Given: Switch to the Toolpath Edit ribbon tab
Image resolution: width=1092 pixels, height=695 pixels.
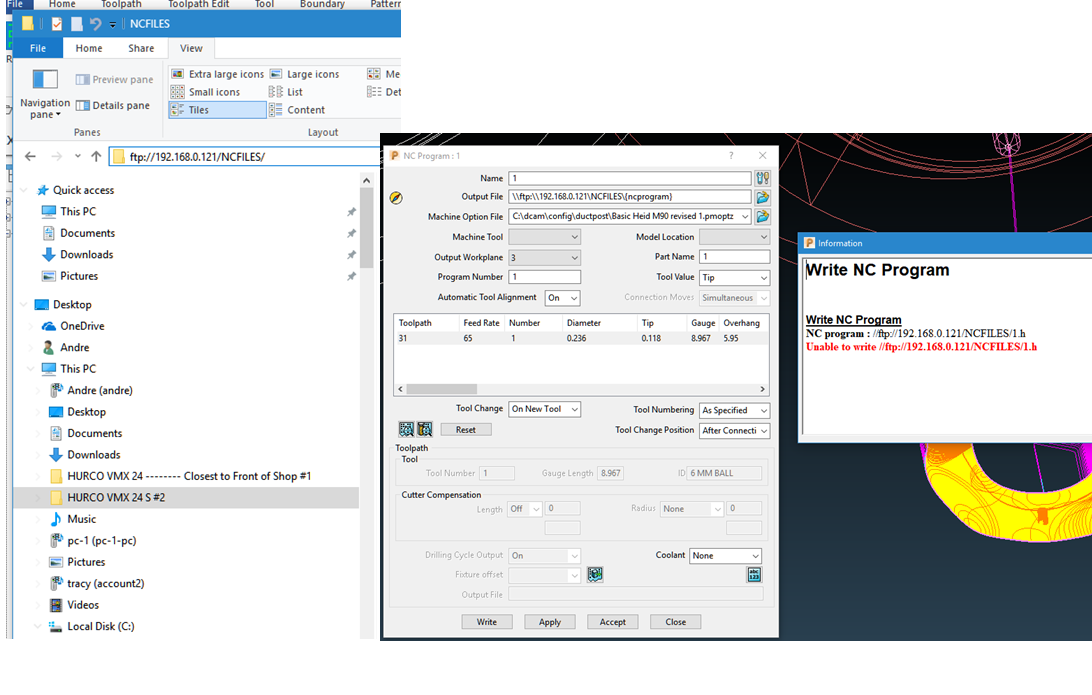Looking at the screenshot, I should tap(197, 4).
